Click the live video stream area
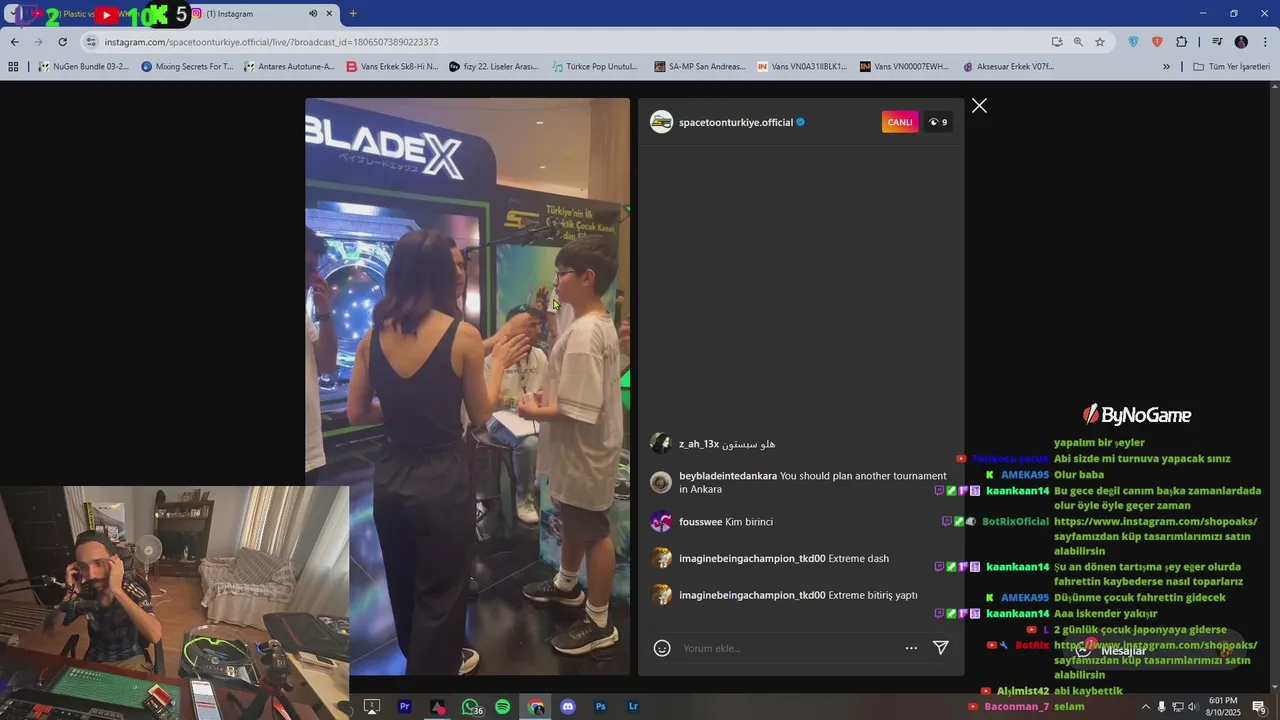The height and width of the screenshot is (720, 1280). point(467,386)
